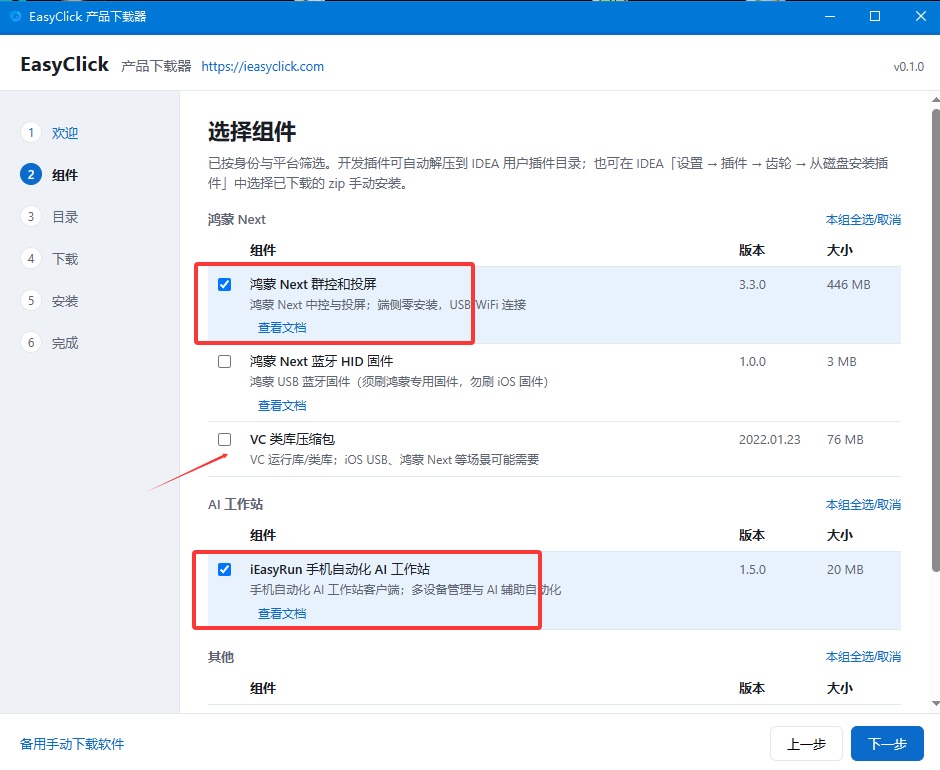Open 查看文档 for 鸿蒙 Next 群控和投屏
The height and width of the screenshot is (770, 940).
(x=282, y=327)
